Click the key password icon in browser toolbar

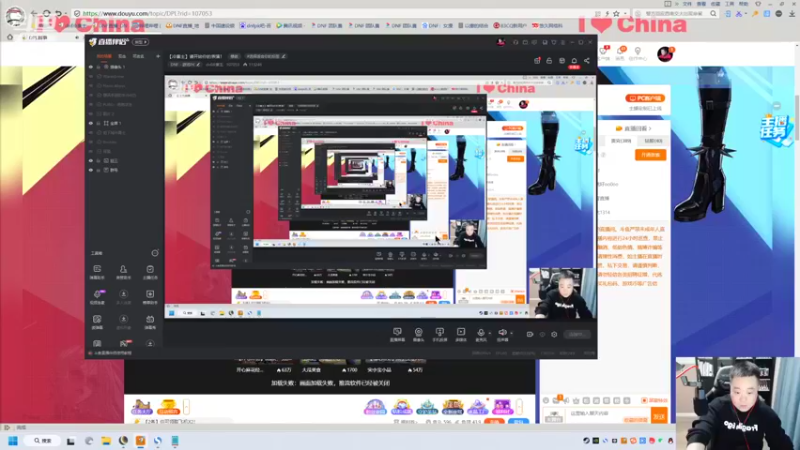pyautogui.click(x=754, y=14)
